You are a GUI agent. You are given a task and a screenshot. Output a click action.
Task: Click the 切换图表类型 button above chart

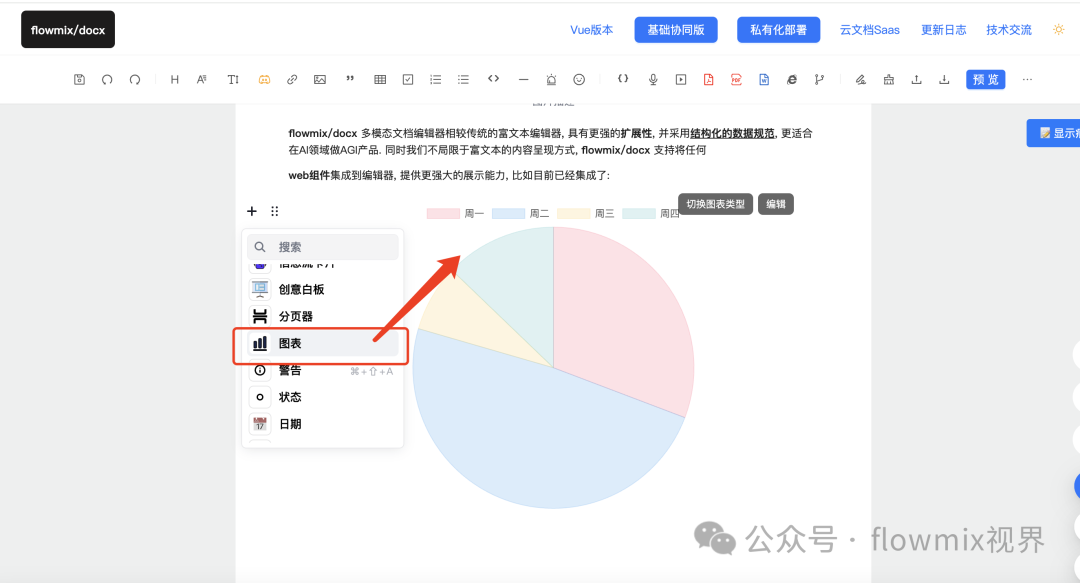[x=715, y=204]
